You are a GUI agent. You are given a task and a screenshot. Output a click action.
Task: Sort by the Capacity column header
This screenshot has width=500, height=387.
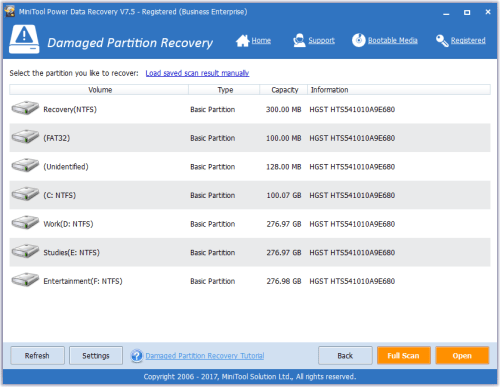point(284,90)
